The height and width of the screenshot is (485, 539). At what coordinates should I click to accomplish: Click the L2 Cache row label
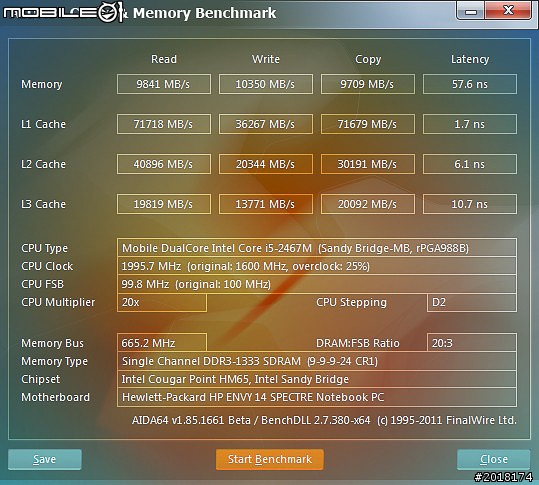(43, 164)
